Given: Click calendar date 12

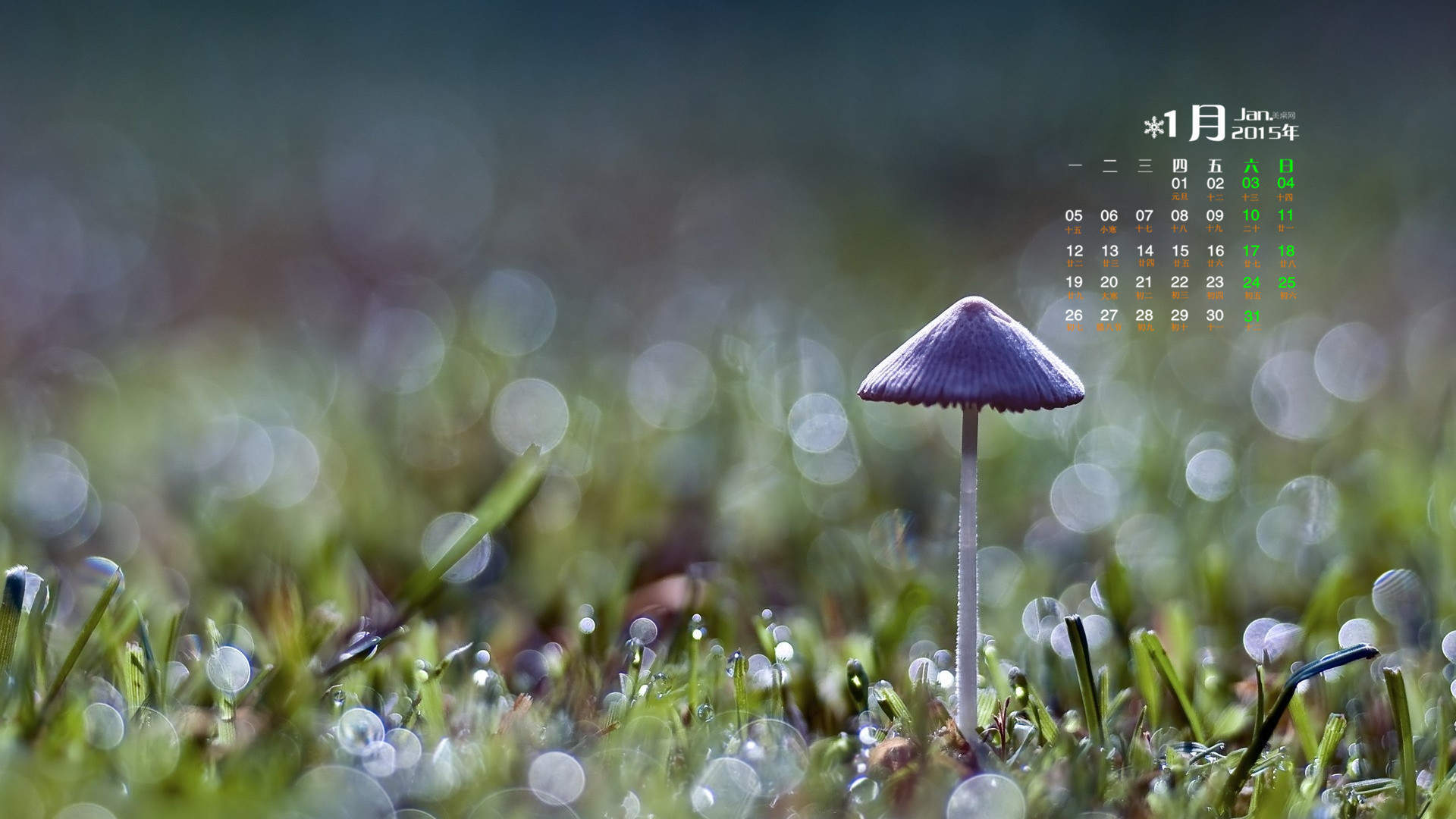Looking at the screenshot, I should click(1075, 251).
